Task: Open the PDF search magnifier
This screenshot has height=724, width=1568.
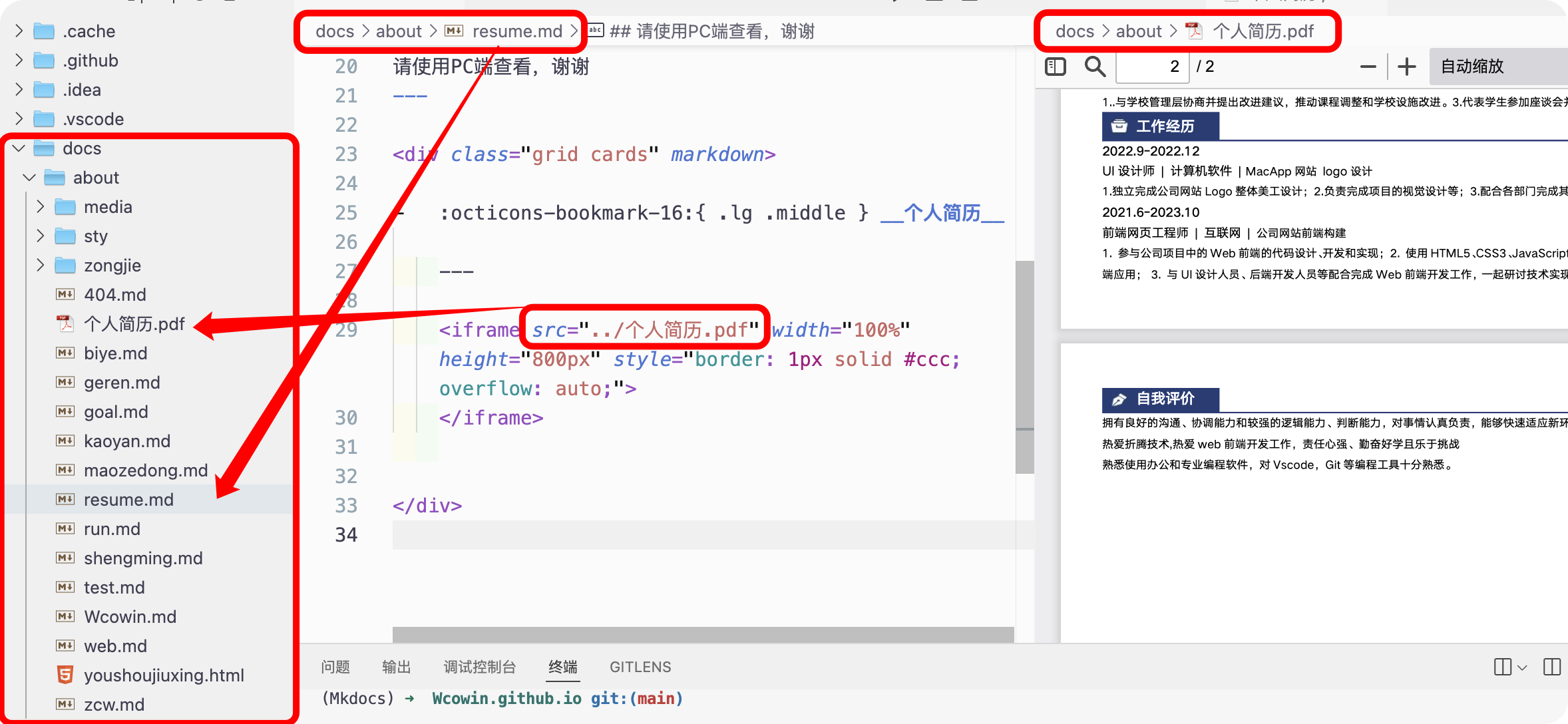Action: 1095,67
